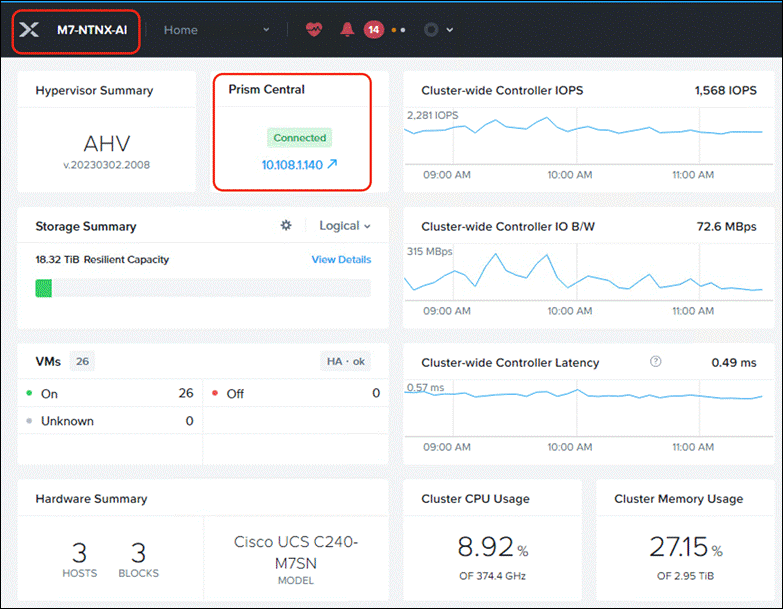Open the cluster health heart icon
Screen dimensions: 783x609
[314, 30]
